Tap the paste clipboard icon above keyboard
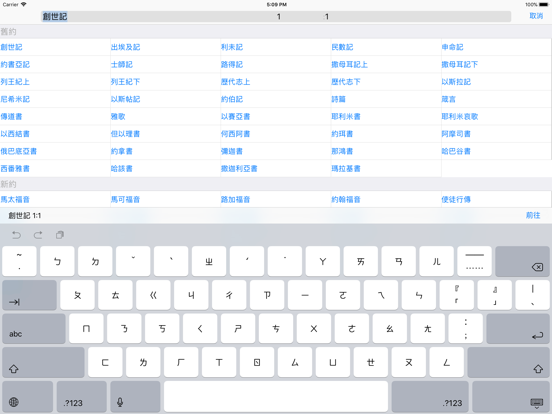552x414 pixels. pos(60,235)
